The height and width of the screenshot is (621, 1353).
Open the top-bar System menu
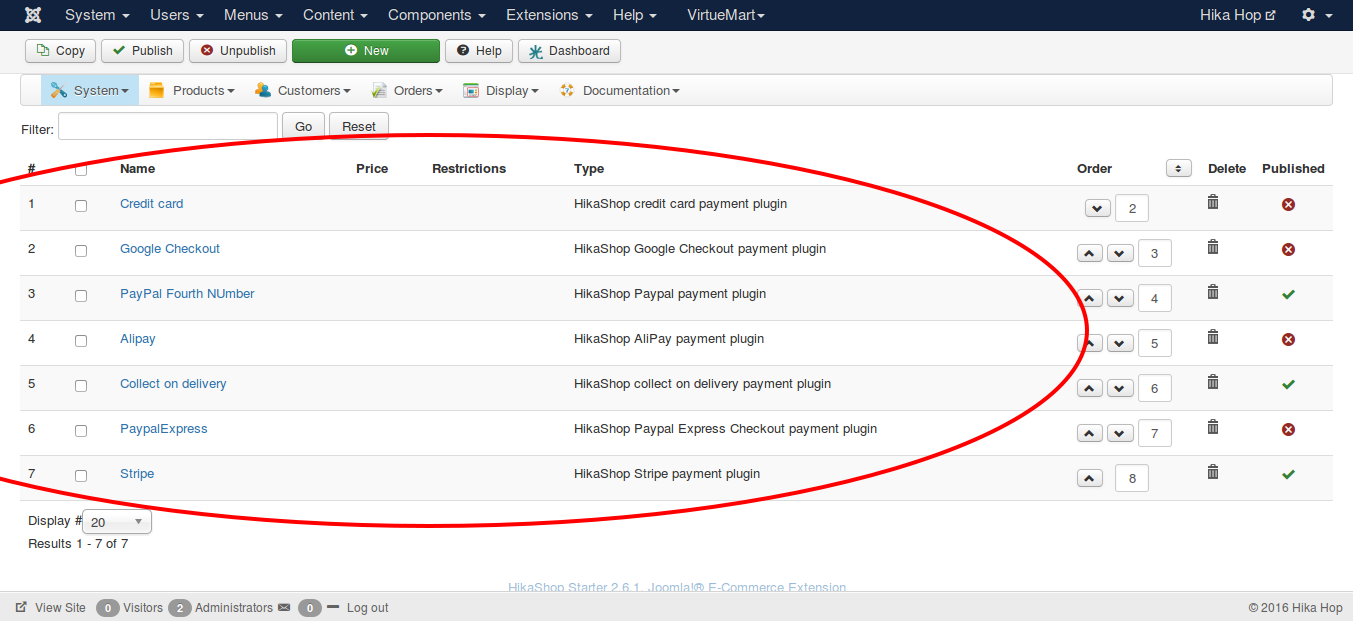click(x=97, y=15)
